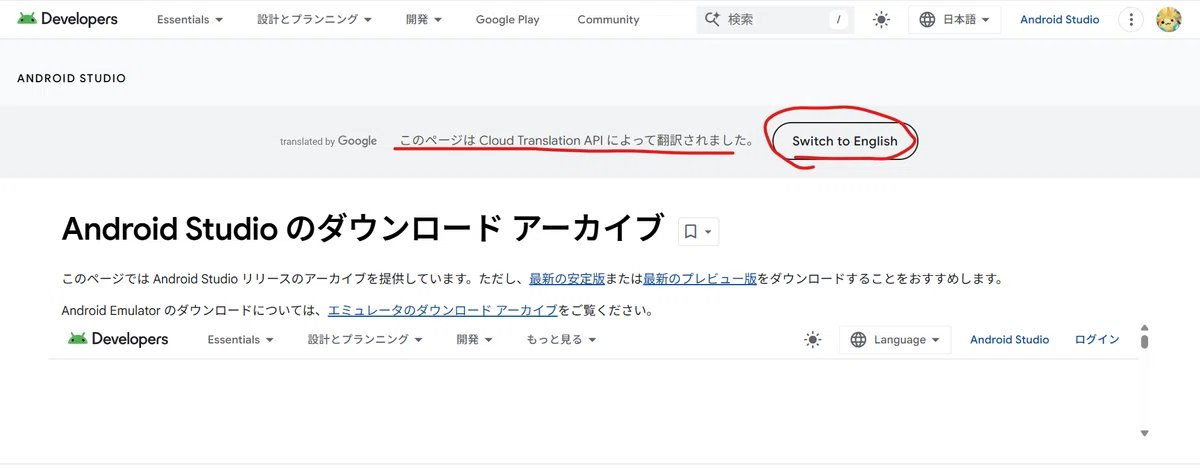Screen dimensions: 1200x468
Task: Click the bookmark icon beside the page title
Action: [x=690, y=231]
